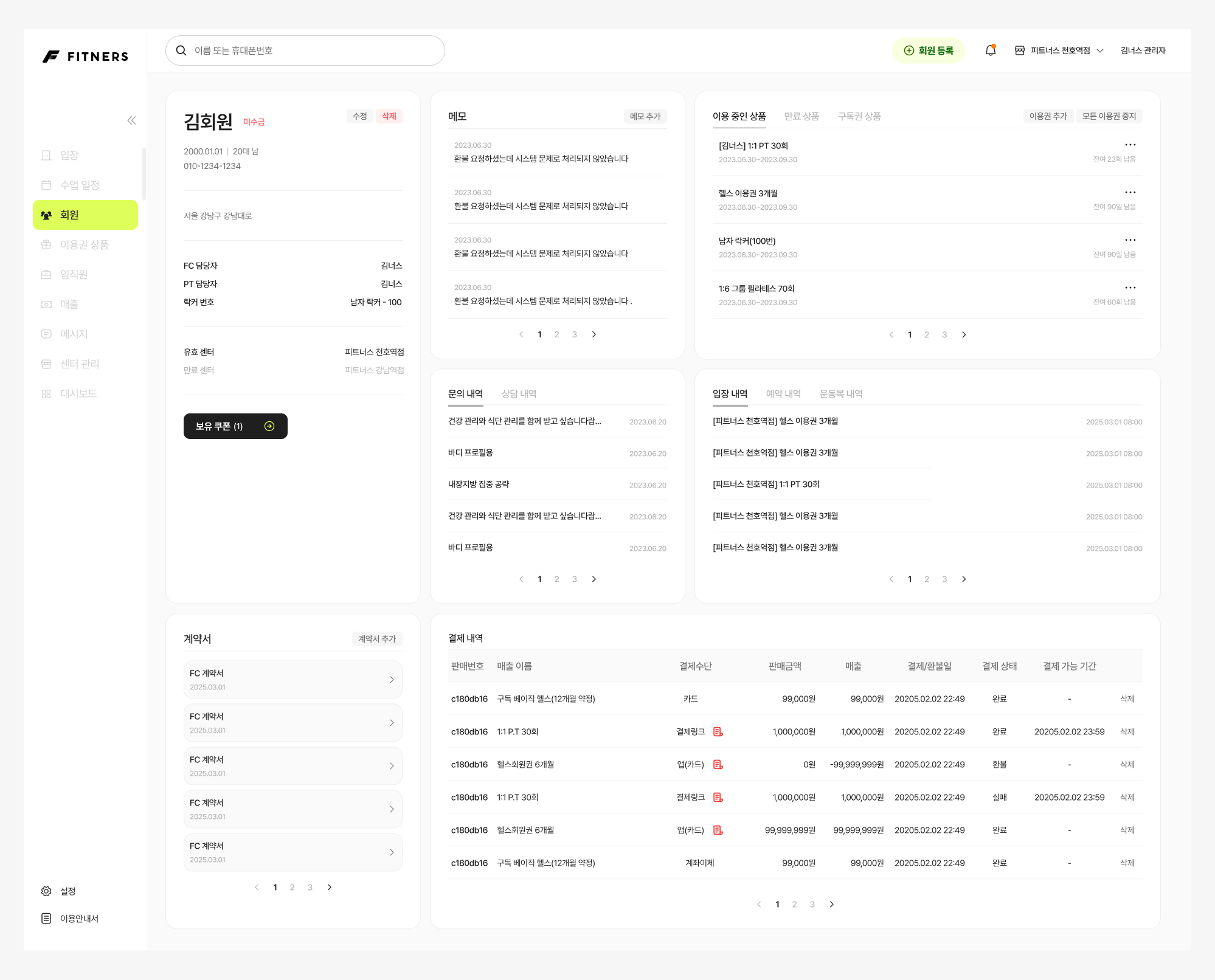Click 삭제 on 계좌이체 payment row
The width and height of the screenshot is (1215, 980).
pyautogui.click(x=1127, y=863)
